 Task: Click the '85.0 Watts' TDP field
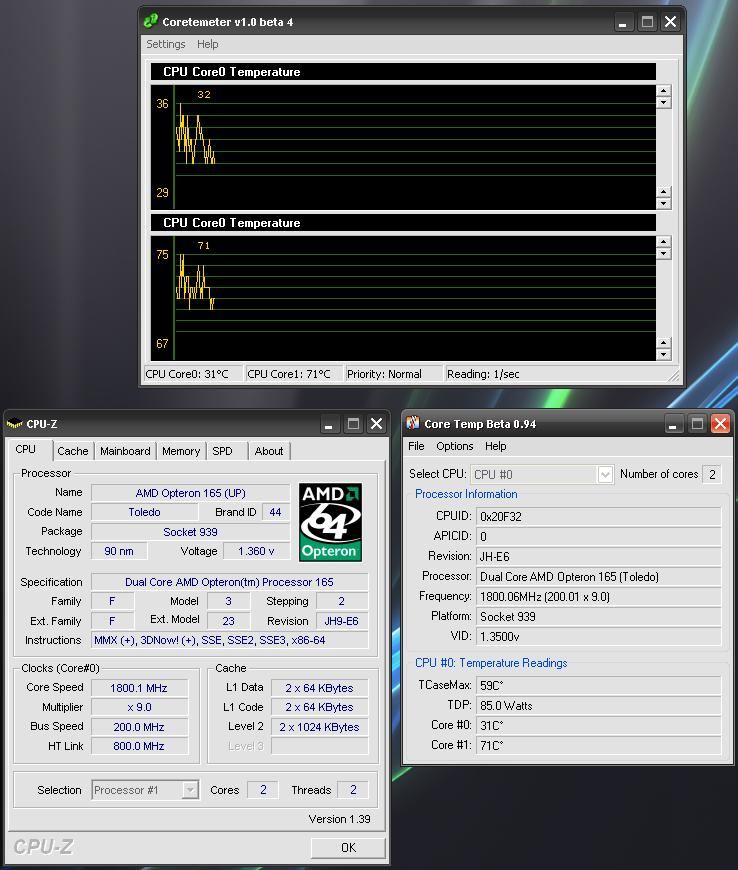point(599,705)
